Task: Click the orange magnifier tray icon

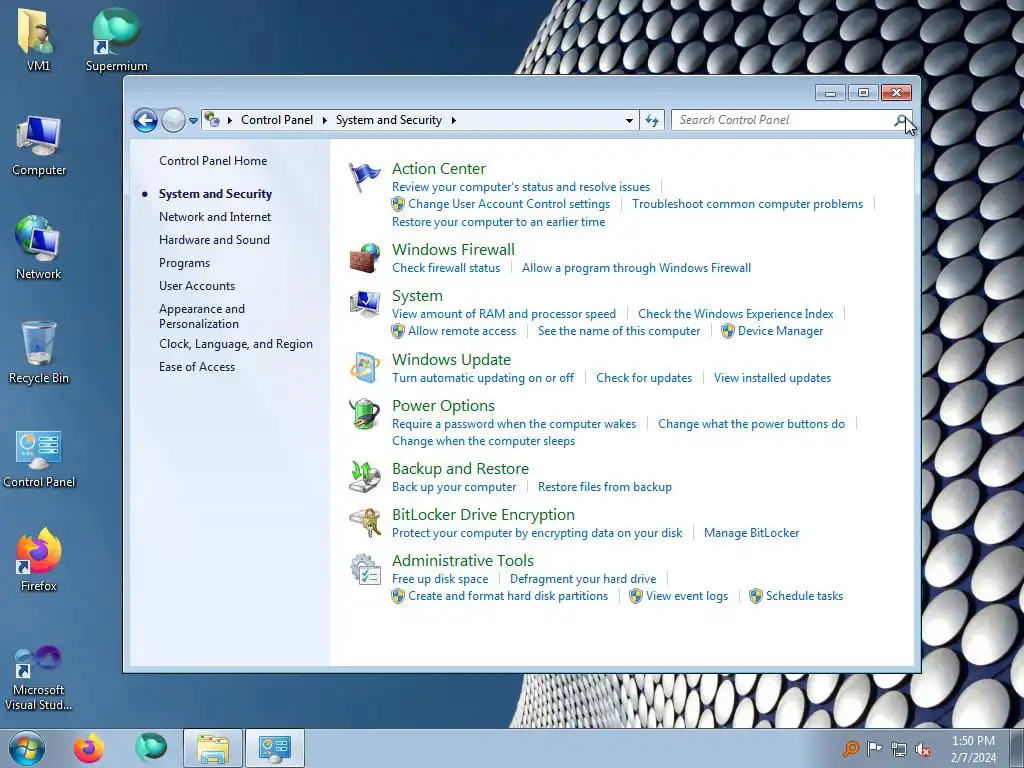Action: pyautogui.click(x=850, y=749)
